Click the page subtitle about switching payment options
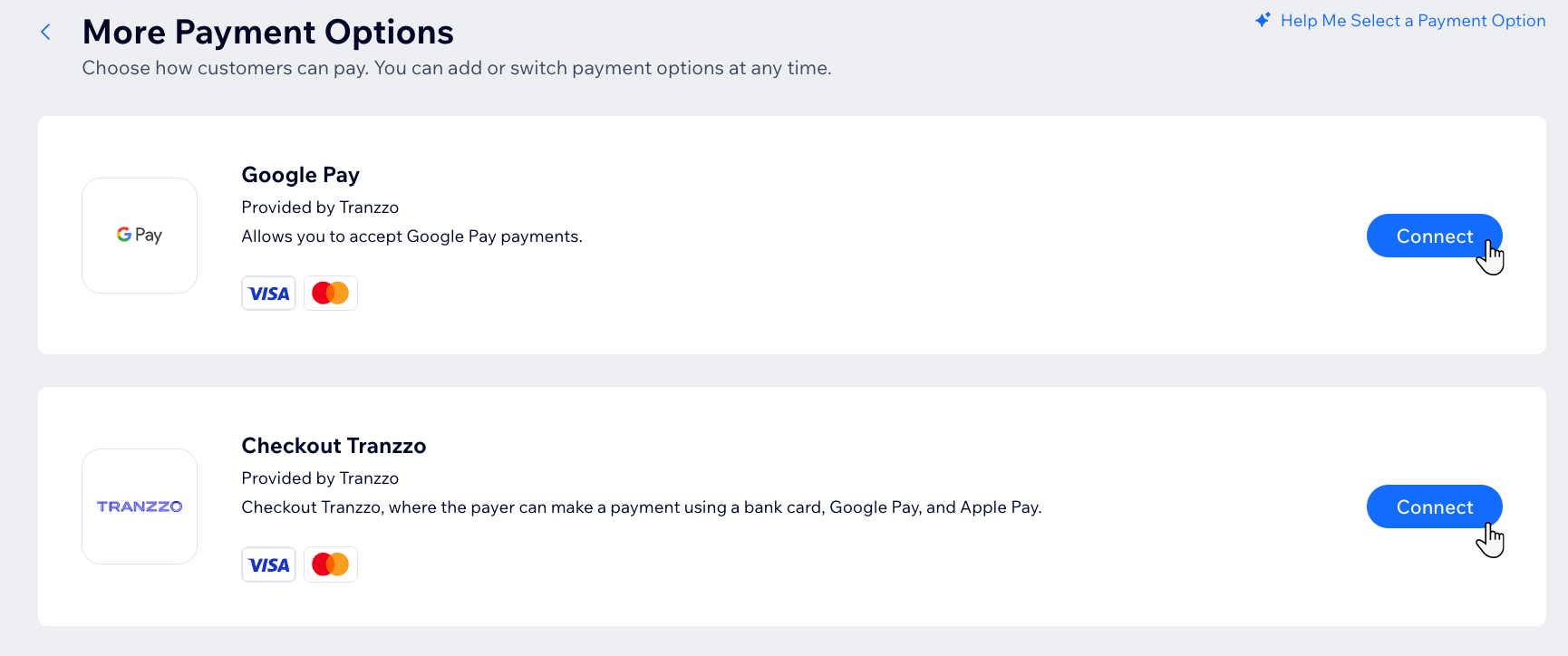 [457, 68]
